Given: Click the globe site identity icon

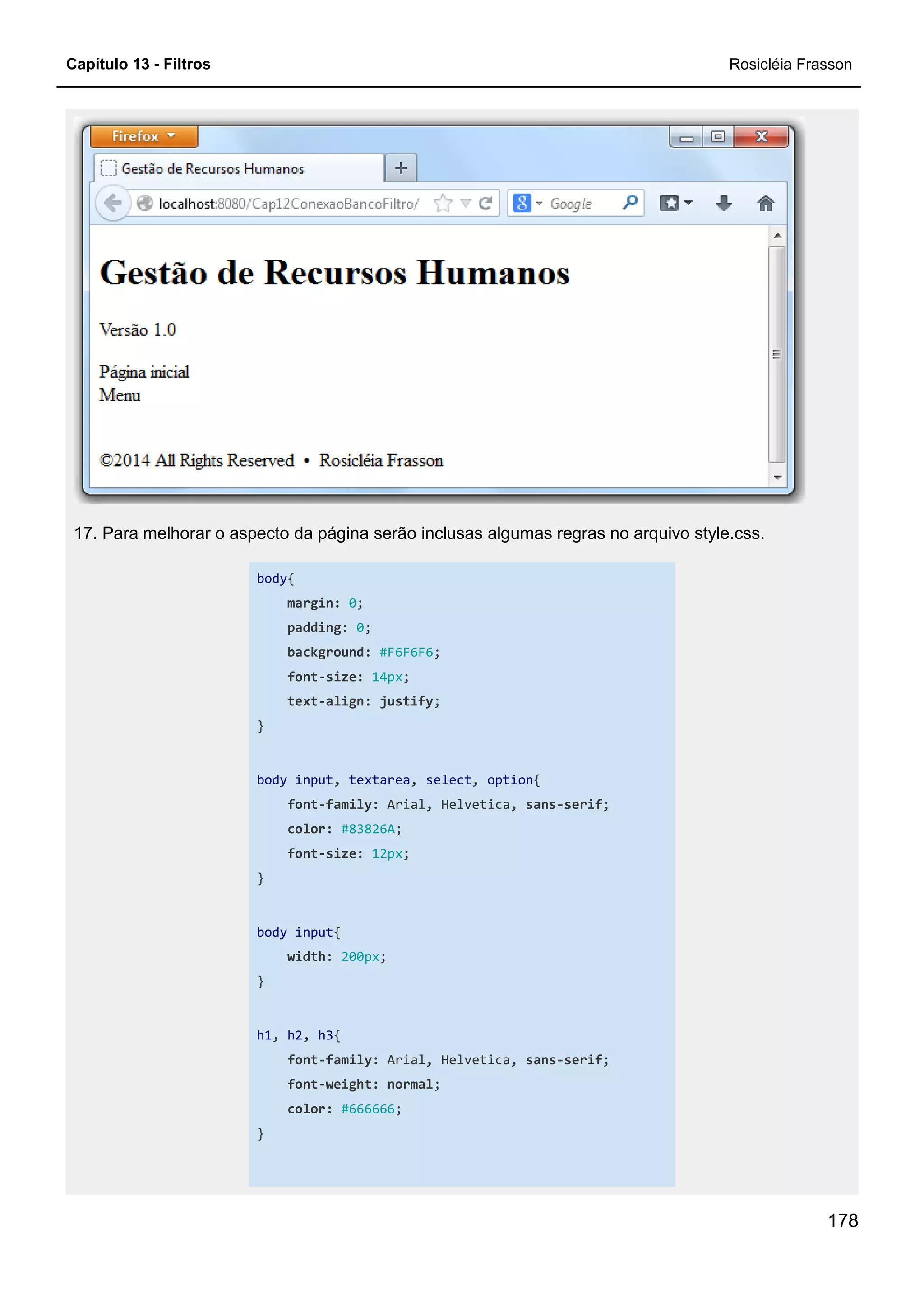Looking at the screenshot, I should pyautogui.click(x=145, y=204).
